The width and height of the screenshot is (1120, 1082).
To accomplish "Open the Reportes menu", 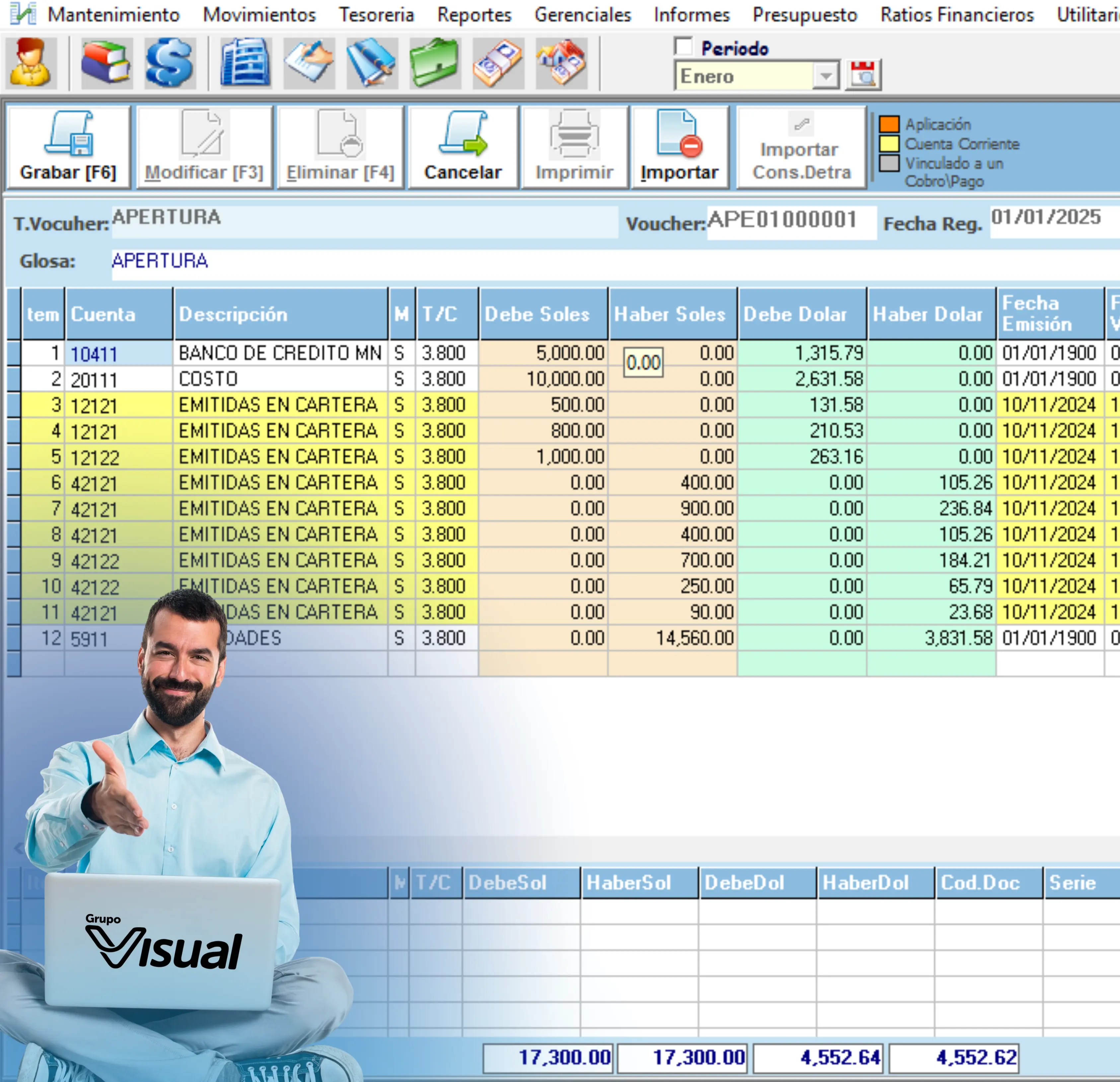I will click(474, 15).
